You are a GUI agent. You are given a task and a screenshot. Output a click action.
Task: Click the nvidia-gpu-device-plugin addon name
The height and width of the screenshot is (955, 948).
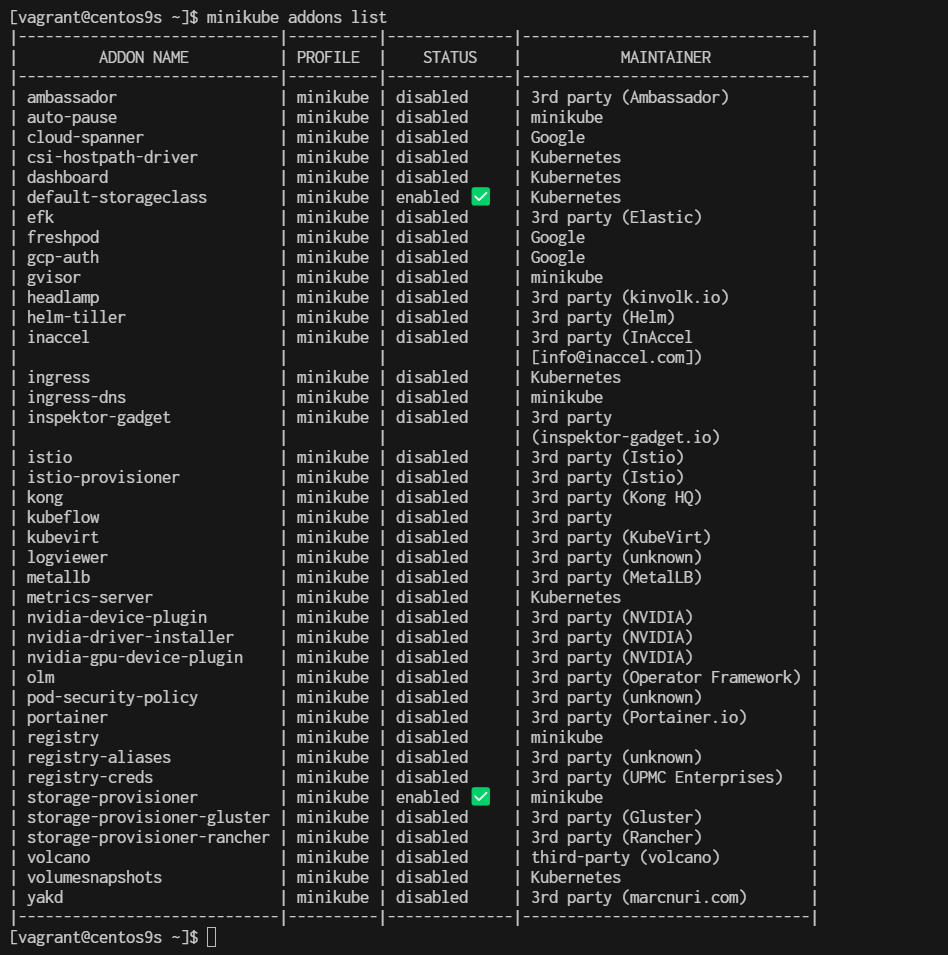tap(135, 657)
